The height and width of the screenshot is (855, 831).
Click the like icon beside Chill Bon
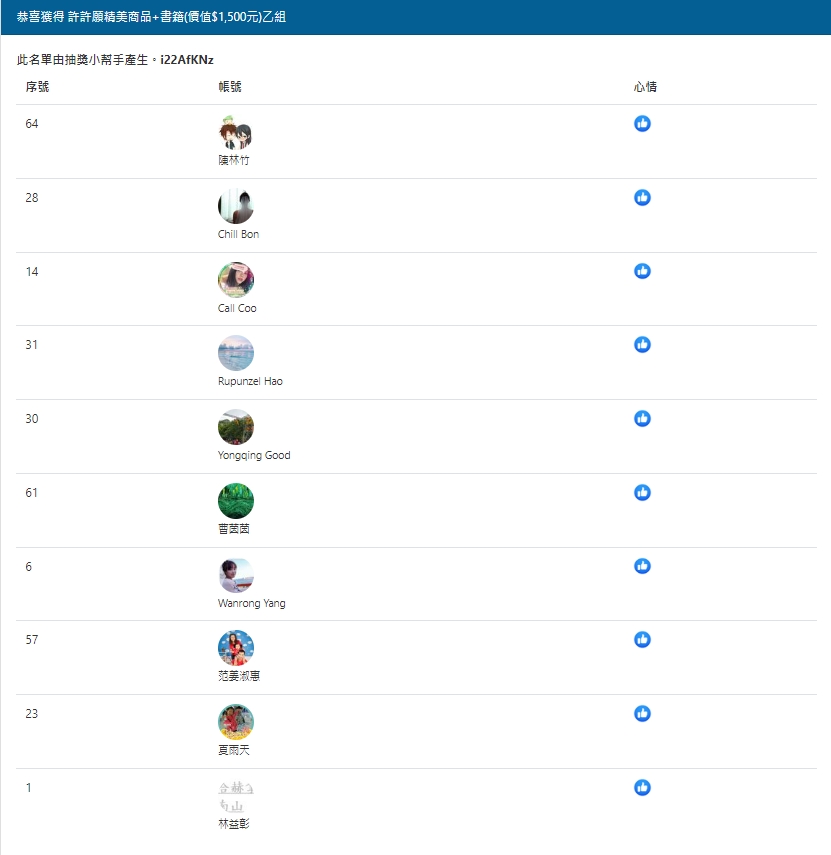pyautogui.click(x=642, y=197)
